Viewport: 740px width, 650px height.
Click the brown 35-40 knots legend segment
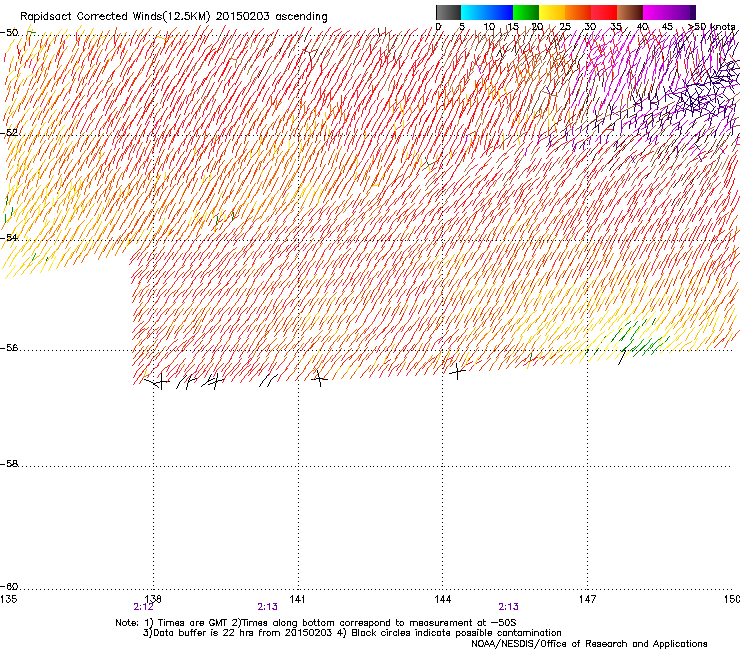[x=630, y=12]
